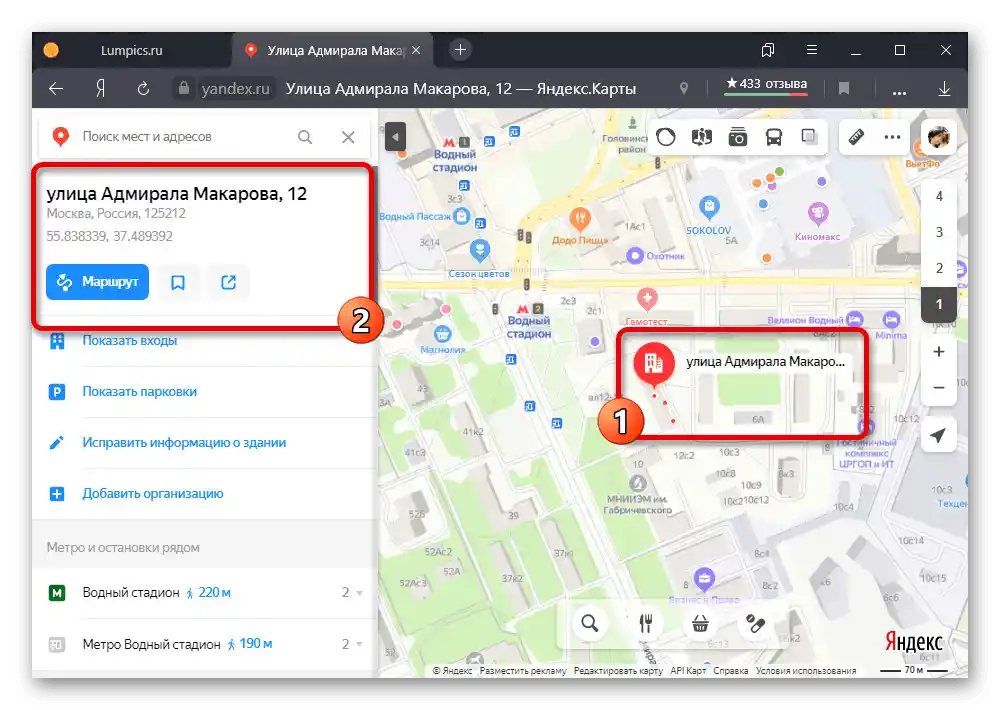Open Редактировать карту footer link
Image resolution: width=1000 pixels, height=710 pixels.
click(x=618, y=670)
